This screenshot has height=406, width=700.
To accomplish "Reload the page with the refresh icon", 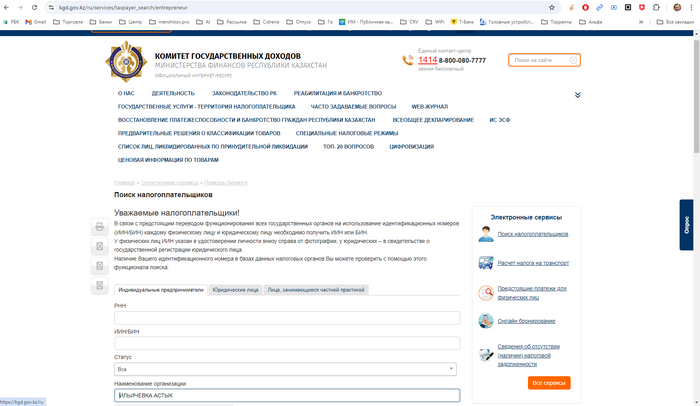I will pos(34,8).
